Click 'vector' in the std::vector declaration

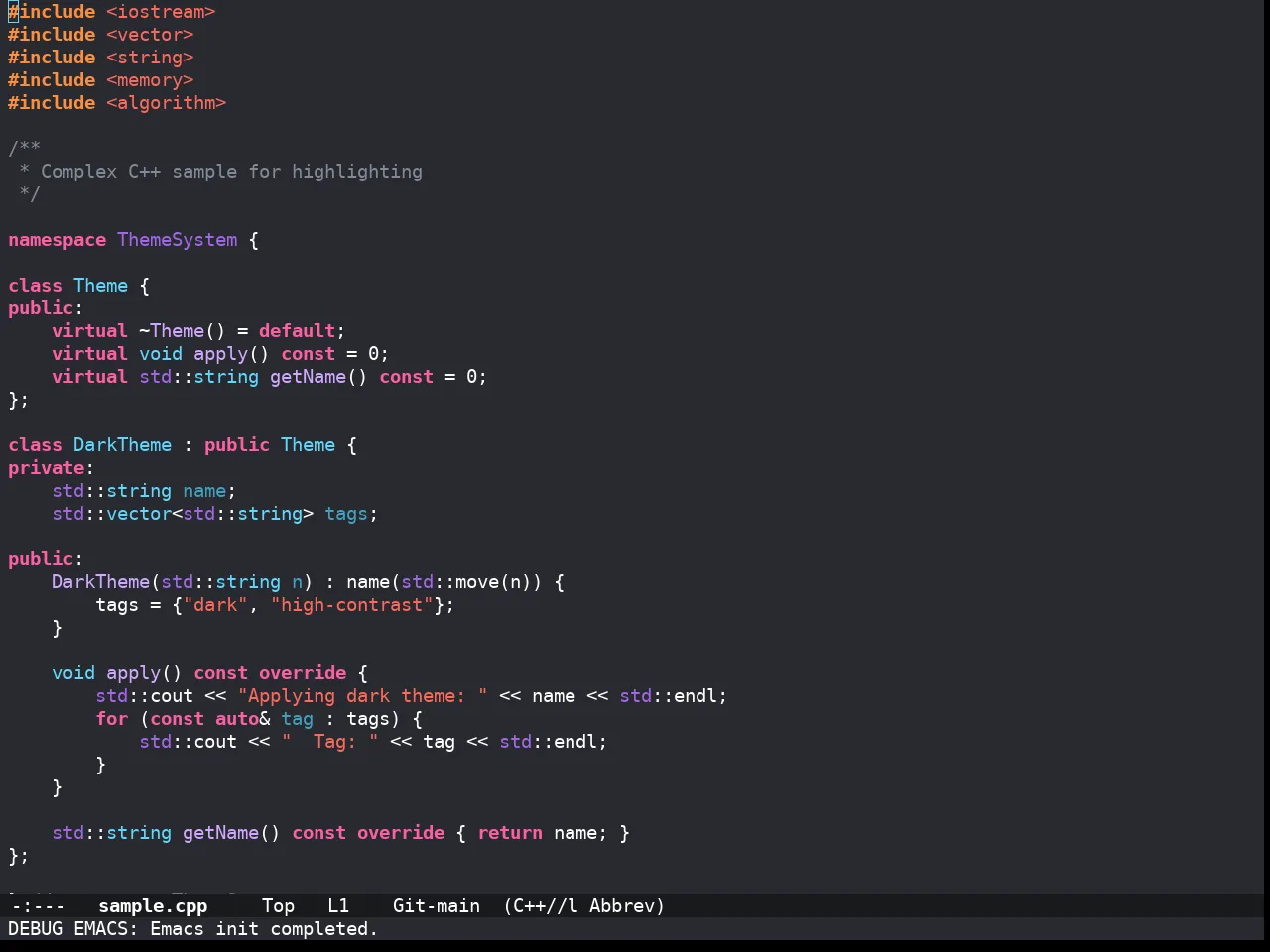[x=139, y=514]
